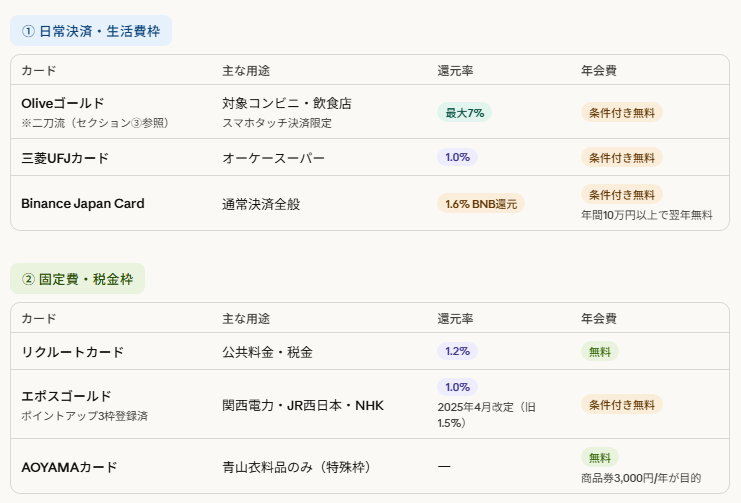Click Oliveゴールド's 条件付き無料 badge
Screen dimensions: 741x503
pos(621,112)
